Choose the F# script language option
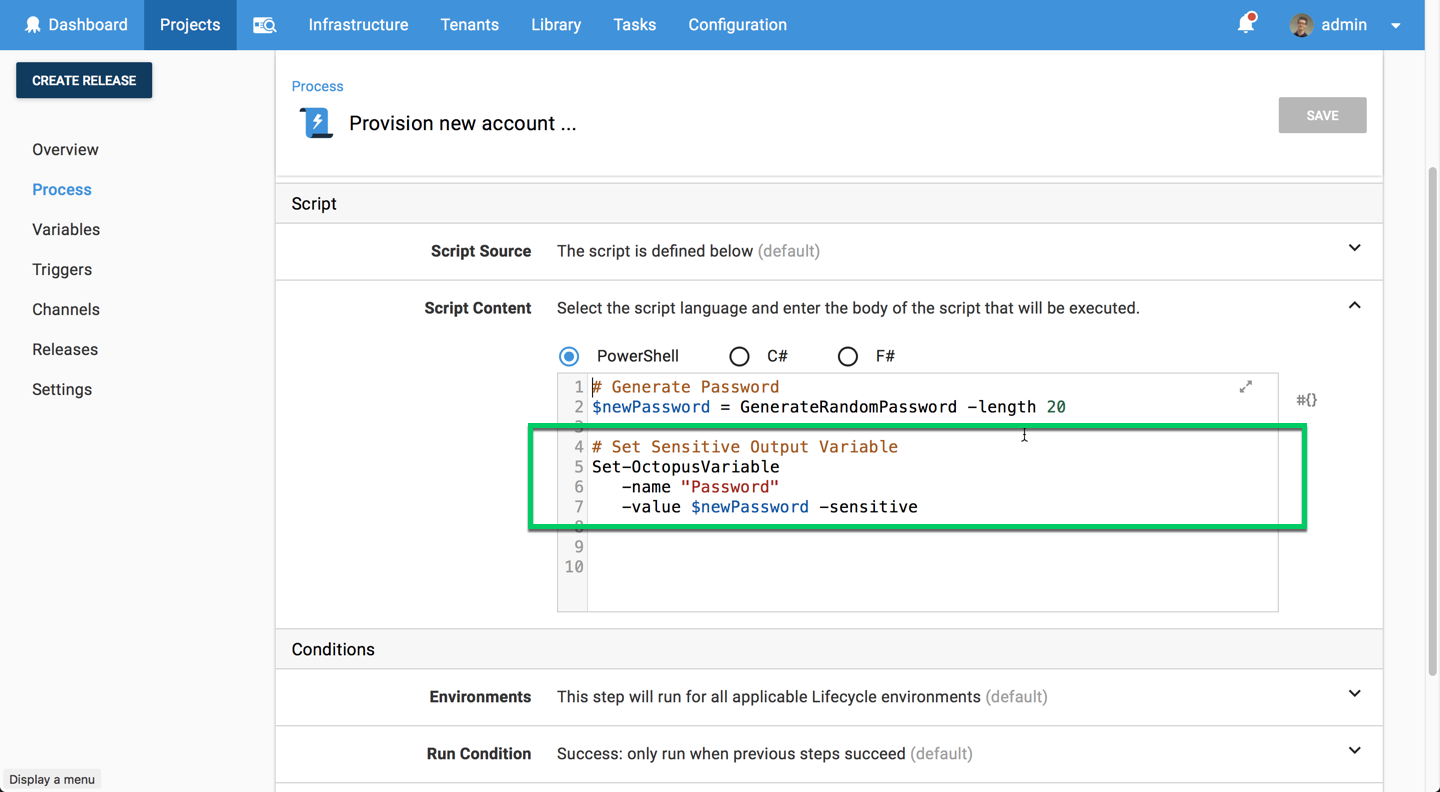 coord(847,357)
